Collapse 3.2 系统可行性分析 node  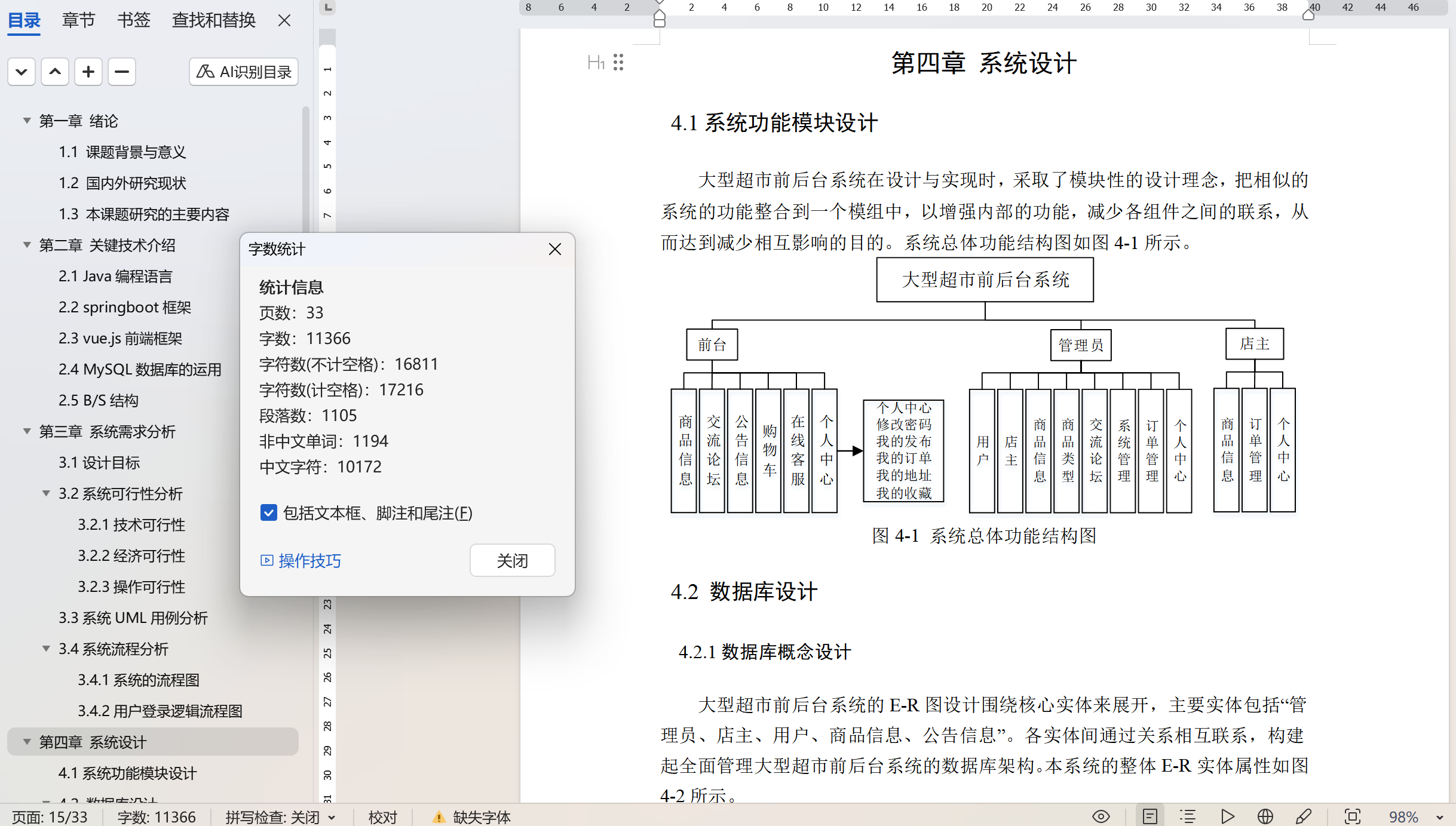click(x=46, y=493)
